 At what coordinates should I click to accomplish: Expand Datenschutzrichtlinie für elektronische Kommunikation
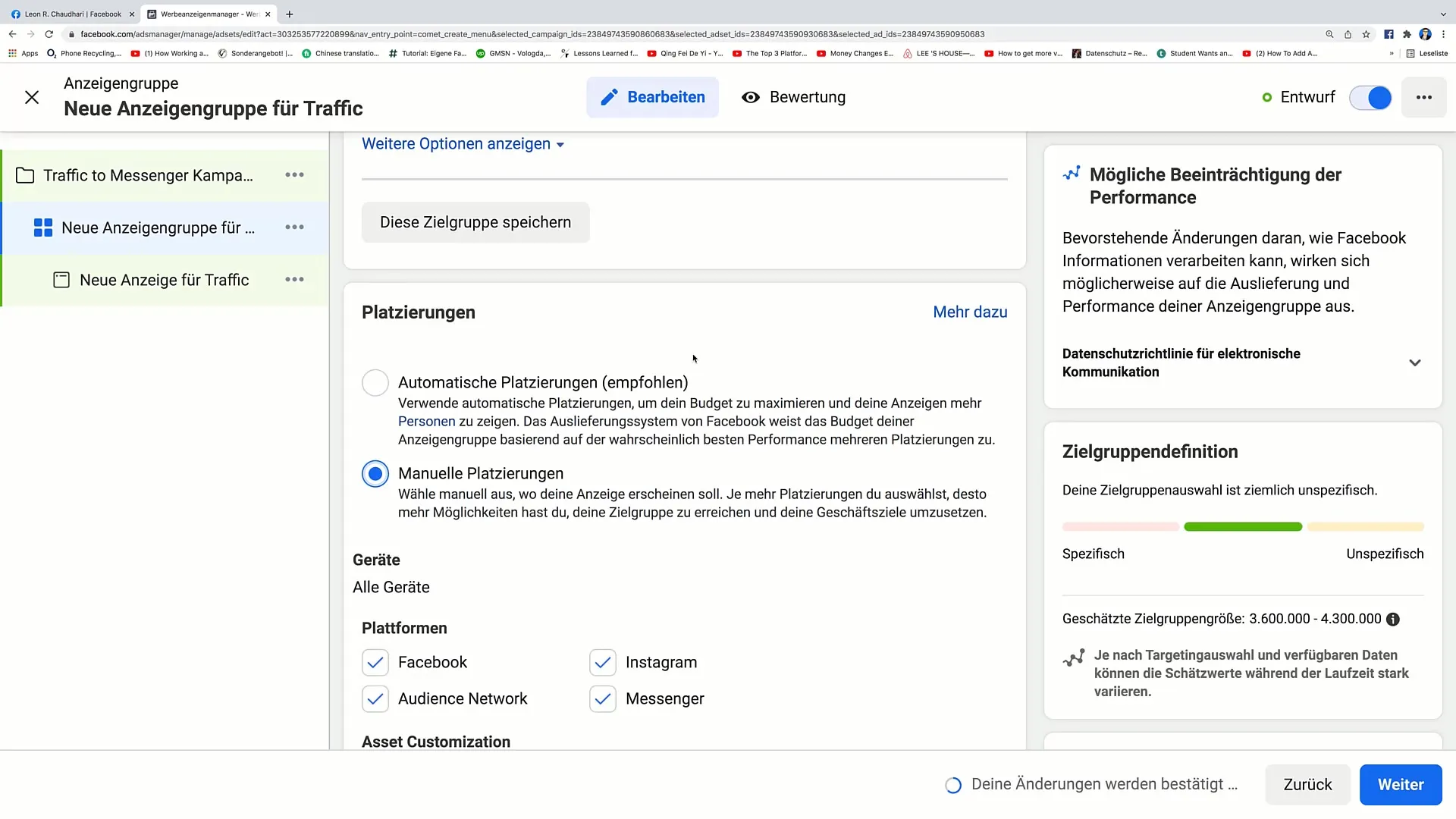coord(1417,362)
